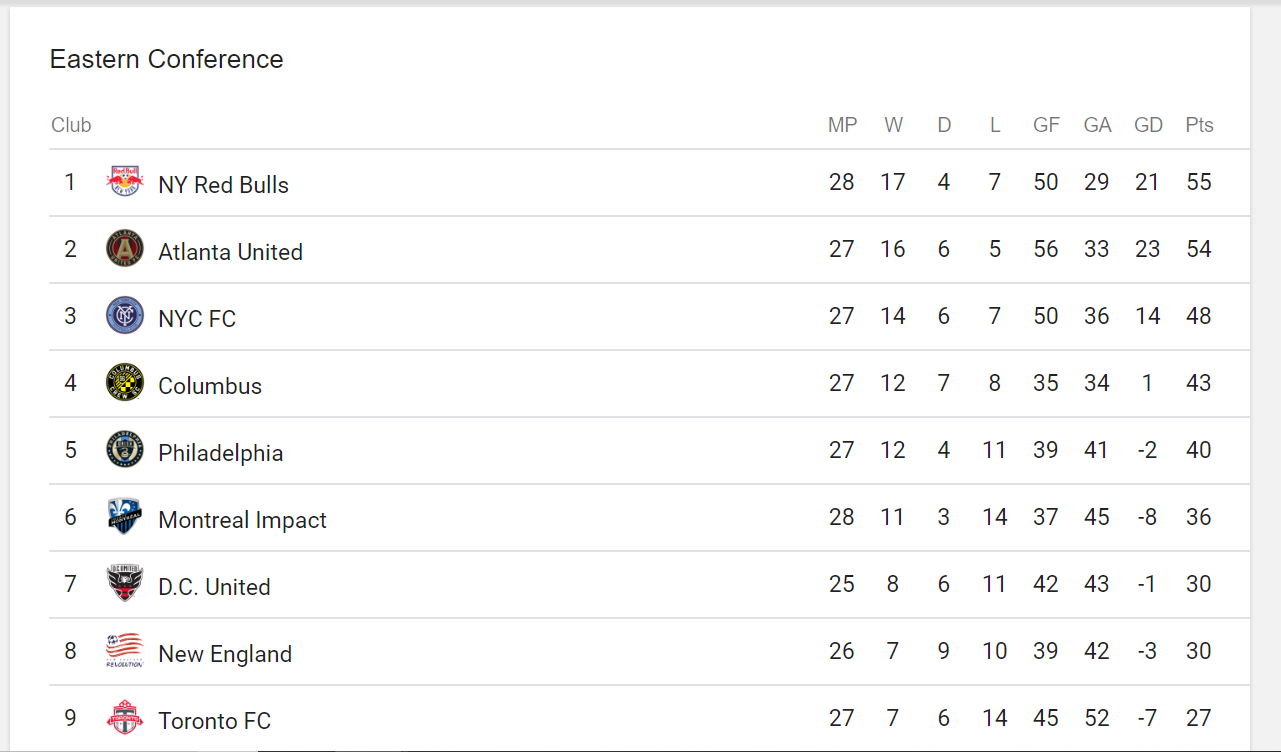Click the GF column header
The image size is (1281, 752).
pos(1046,125)
